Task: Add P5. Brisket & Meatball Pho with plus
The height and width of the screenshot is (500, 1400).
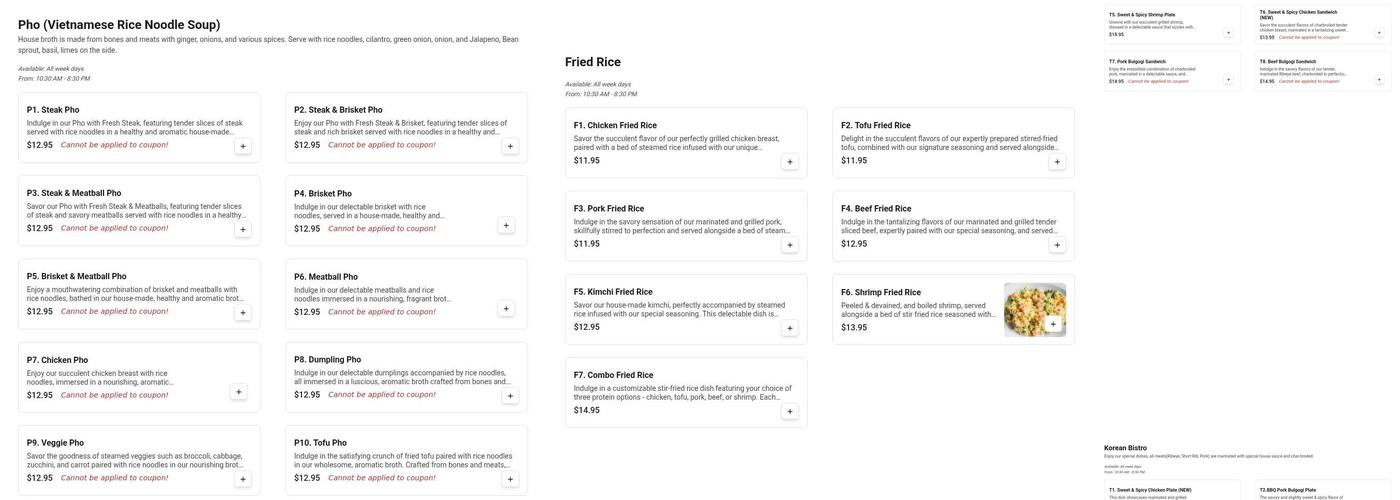Action: click(x=242, y=313)
